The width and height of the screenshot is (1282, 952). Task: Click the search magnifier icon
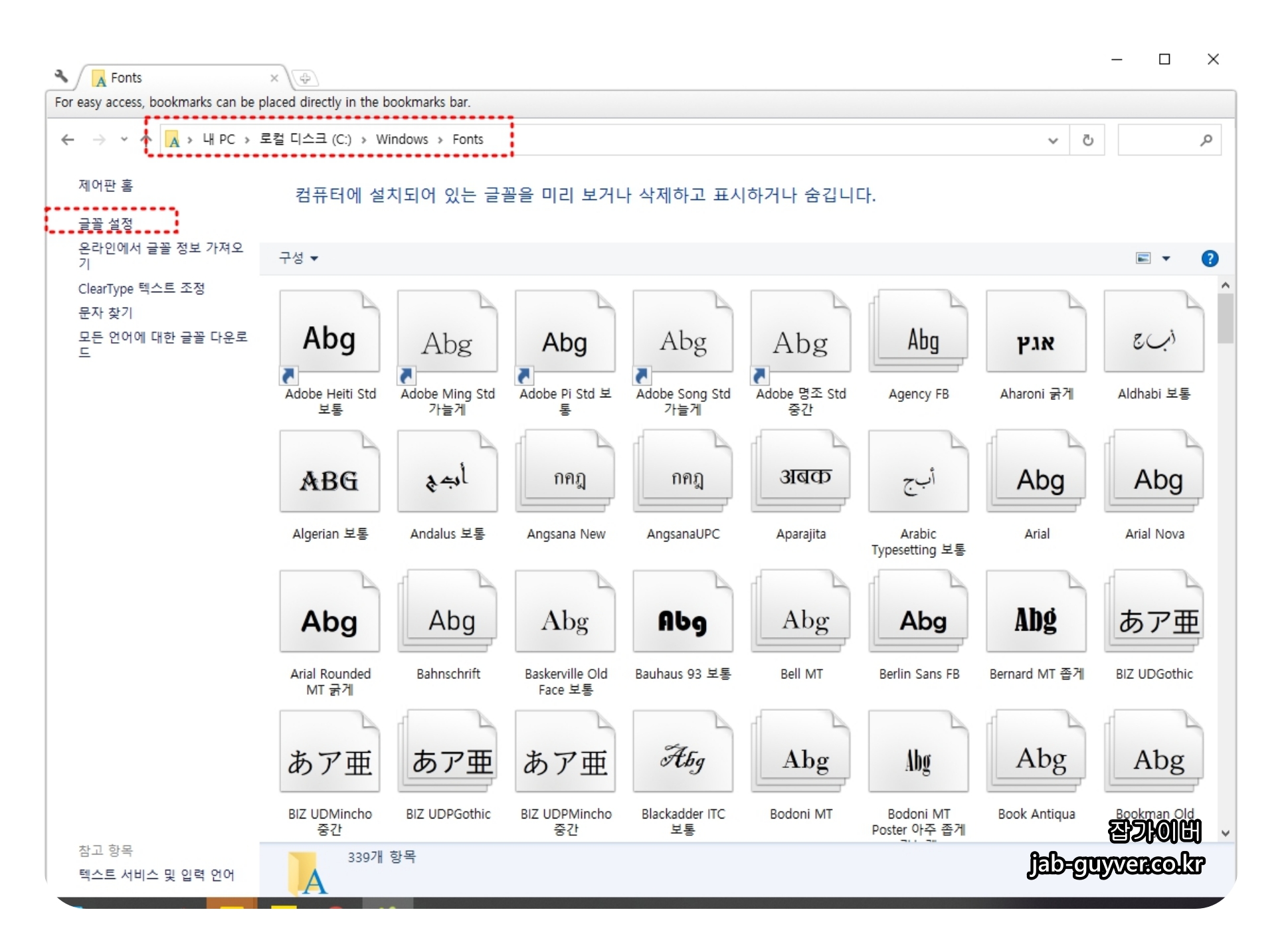1206,140
